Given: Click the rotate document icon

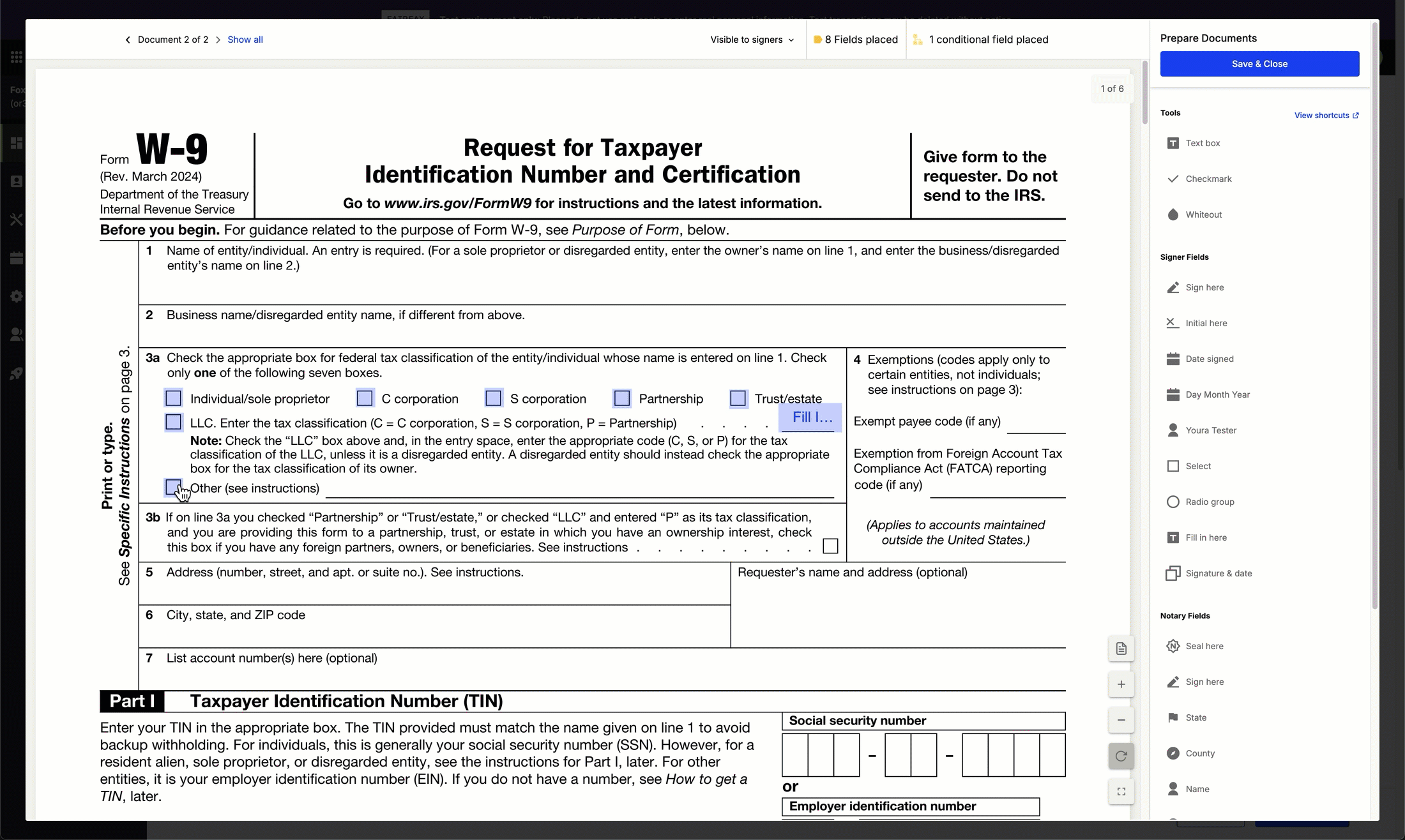Looking at the screenshot, I should click(1121, 756).
